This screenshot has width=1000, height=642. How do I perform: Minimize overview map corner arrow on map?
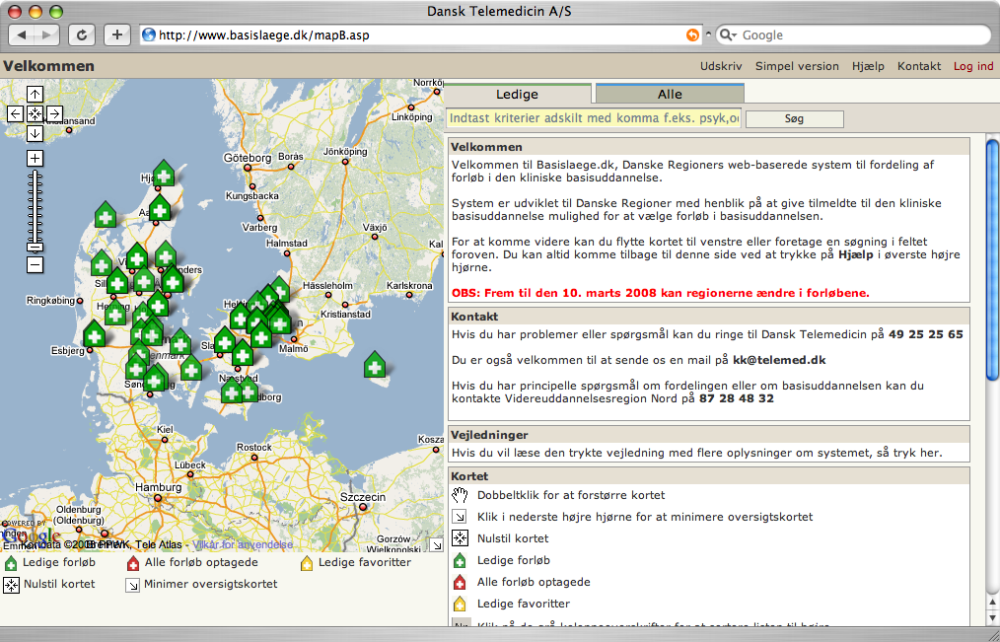point(436,545)
